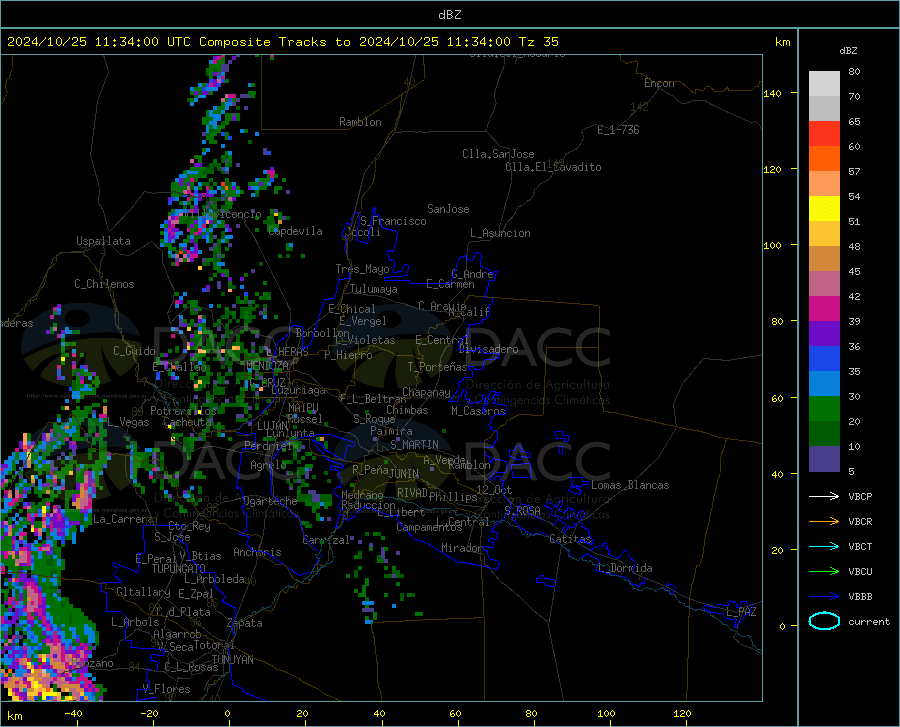Click the legend value '45'
900x727 pixels.
(854, 271)
